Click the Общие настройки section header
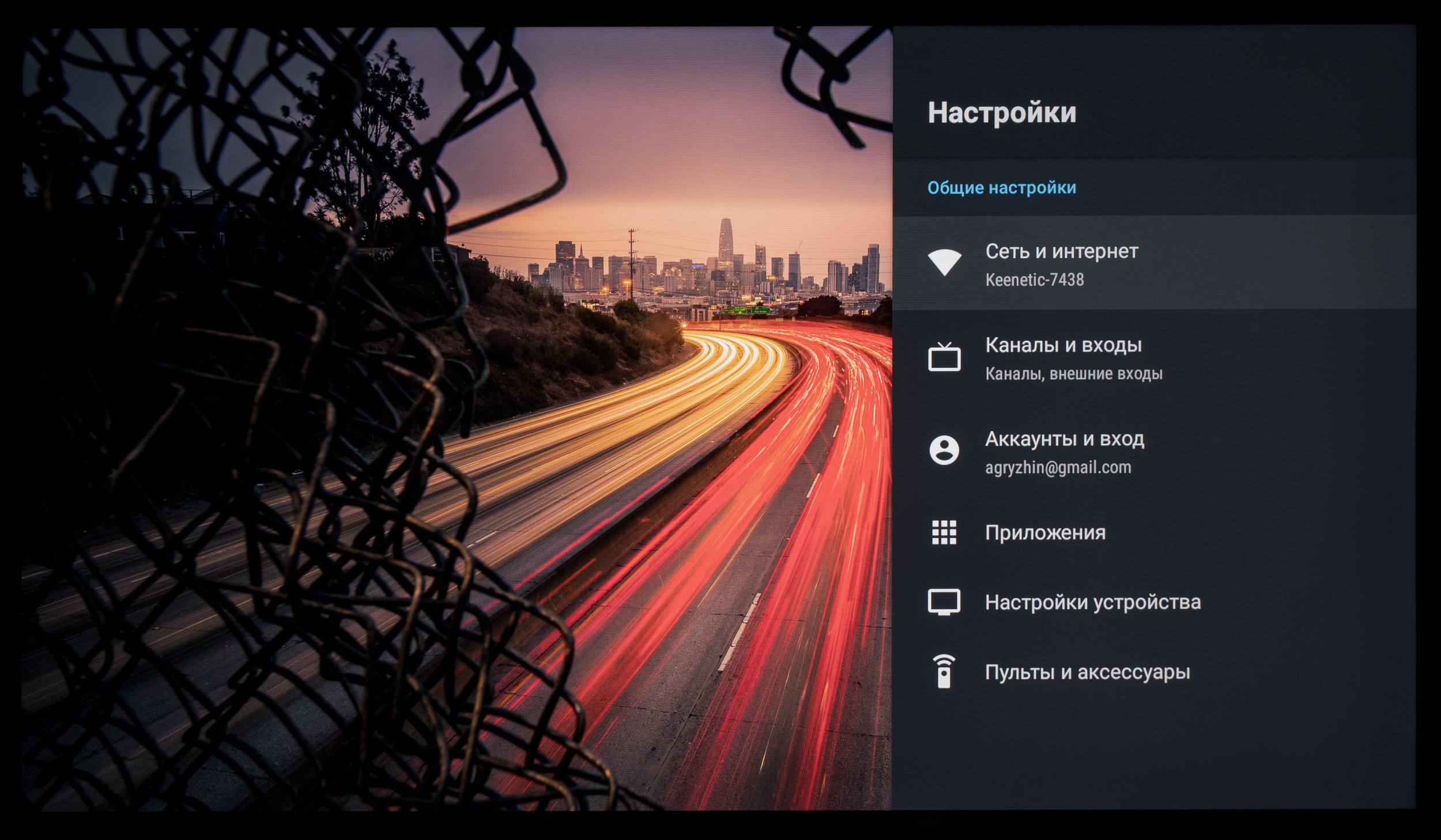Viewport: 1441px width, 840px height. 1001,188
